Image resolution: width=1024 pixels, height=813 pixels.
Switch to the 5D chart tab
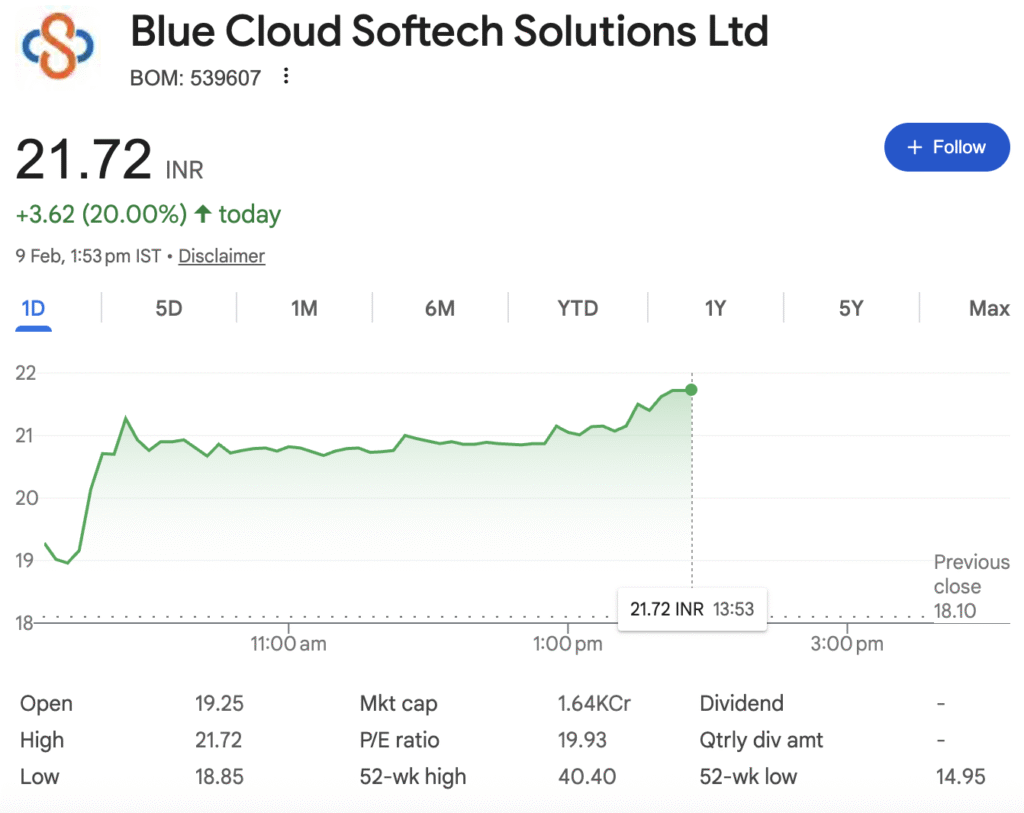(x=169, y=308)
